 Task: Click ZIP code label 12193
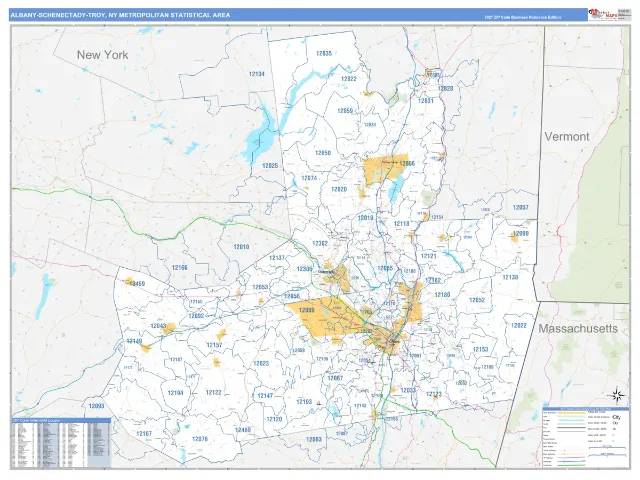[x=304, y=402]
